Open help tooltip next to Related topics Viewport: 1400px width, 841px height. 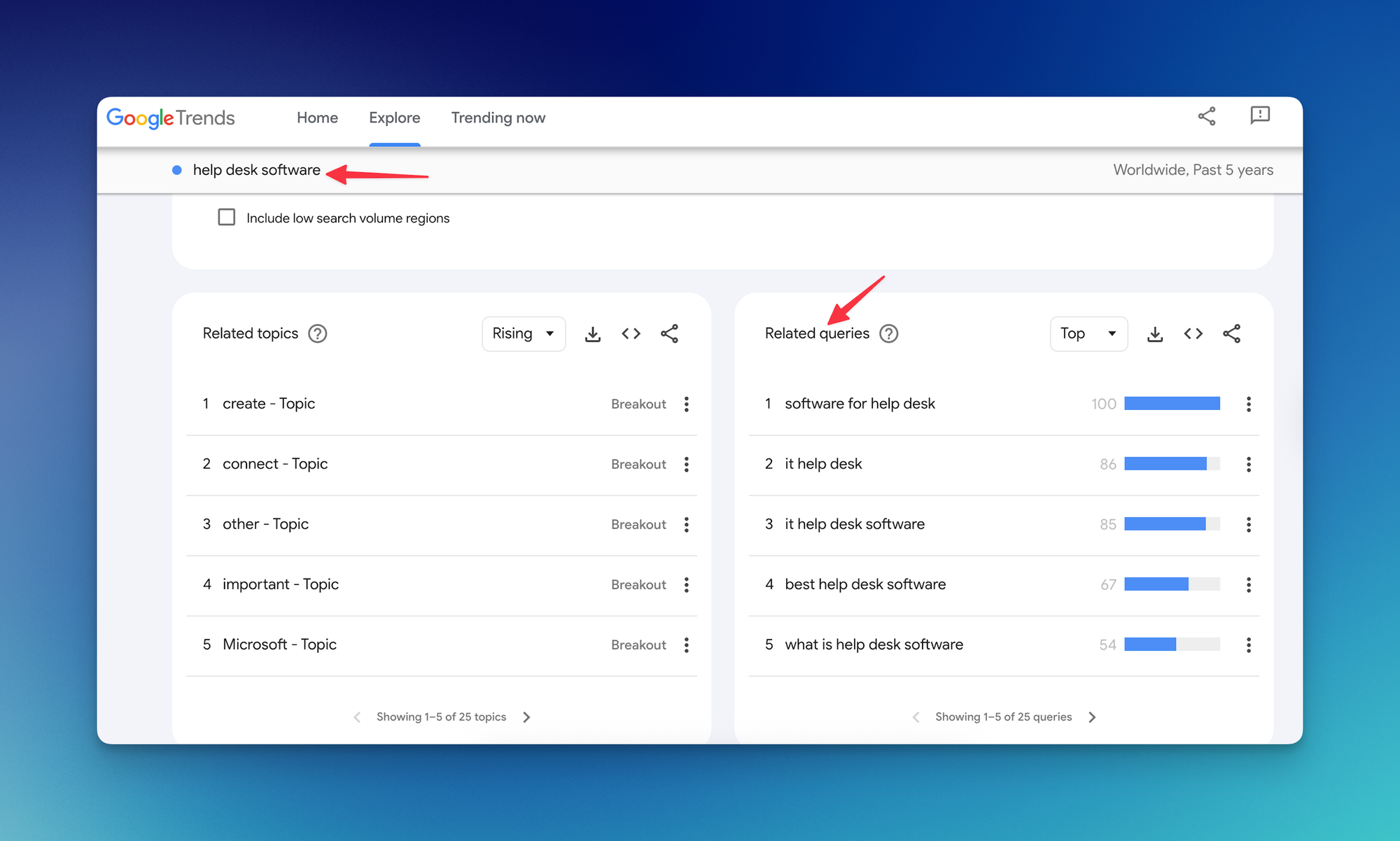click(317, 334)
